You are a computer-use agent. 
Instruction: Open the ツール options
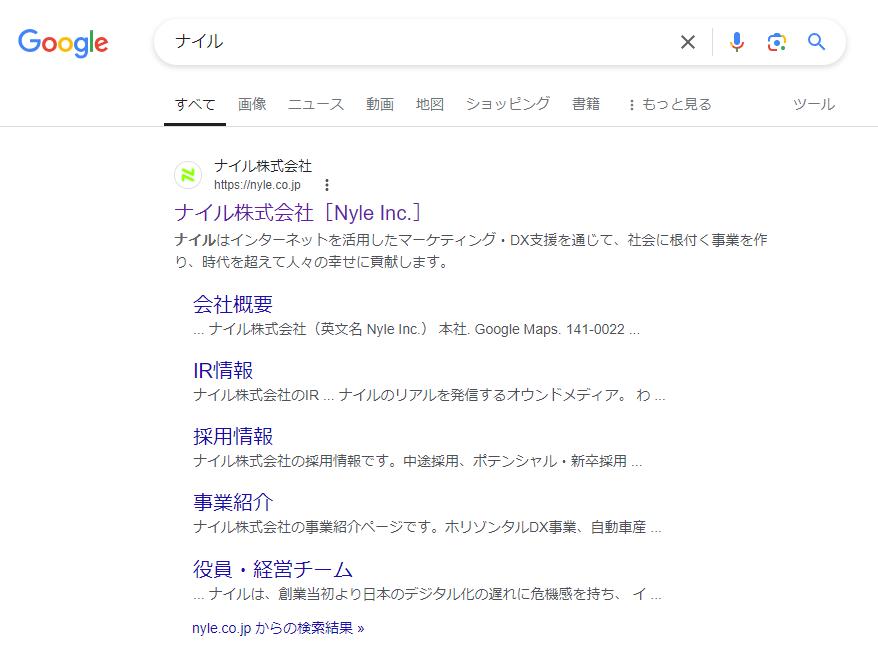point(814,104)
